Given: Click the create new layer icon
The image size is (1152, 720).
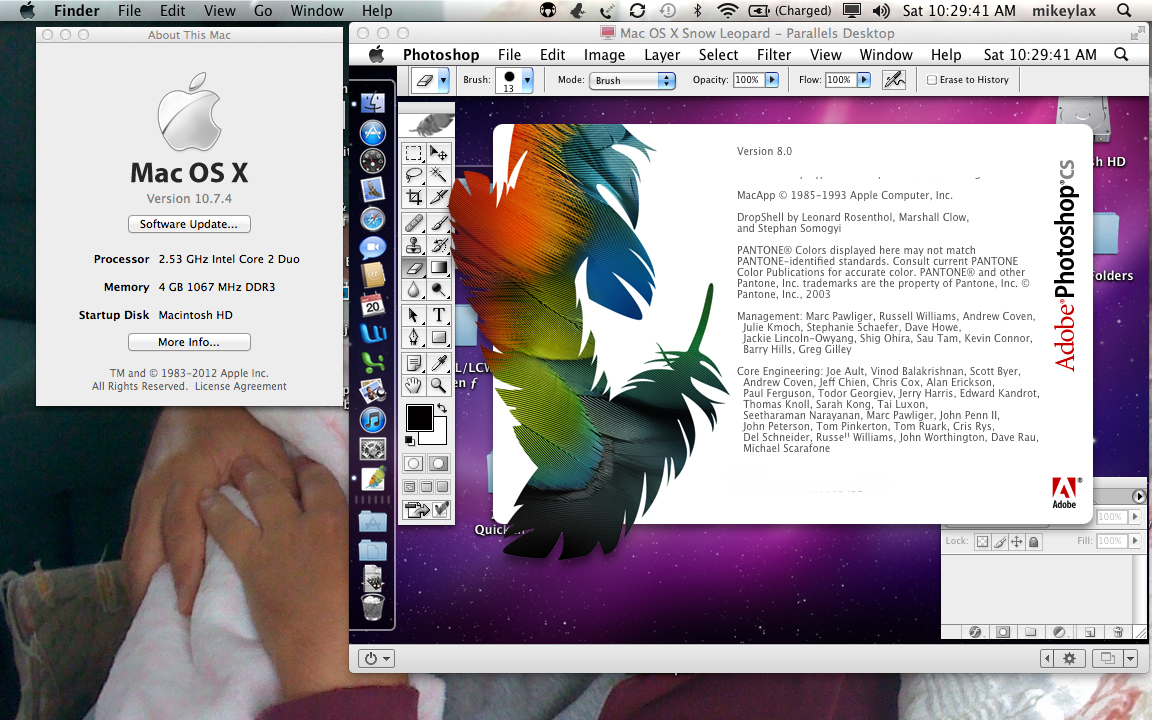Looking at the screenshot, I should (1090, 632).
